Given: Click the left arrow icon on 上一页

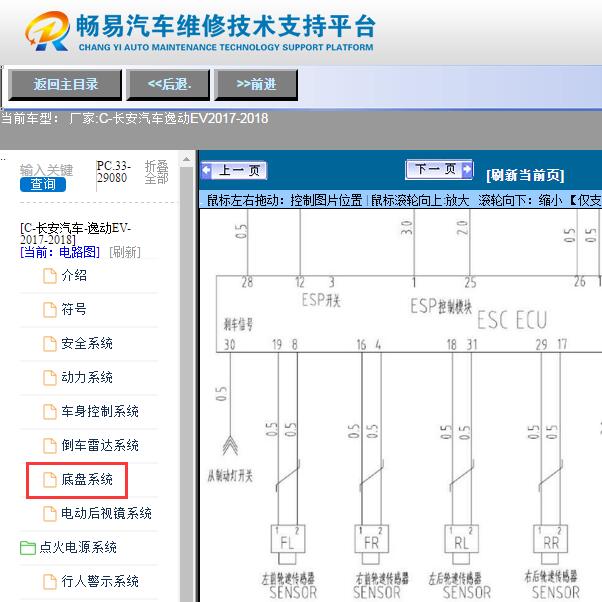Looking at the screenshot, I should pyautogui.click(x=206, y=170).
